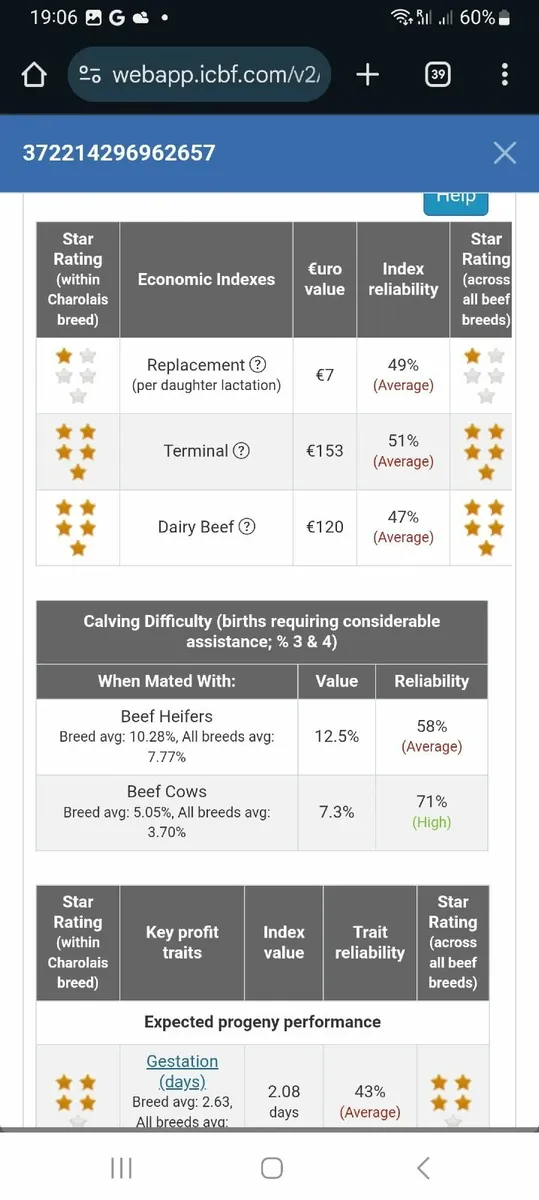This screenshot has width=539, height=1200.
Task: Open Dairy Beef help question mark
Action: coord(247,527)
